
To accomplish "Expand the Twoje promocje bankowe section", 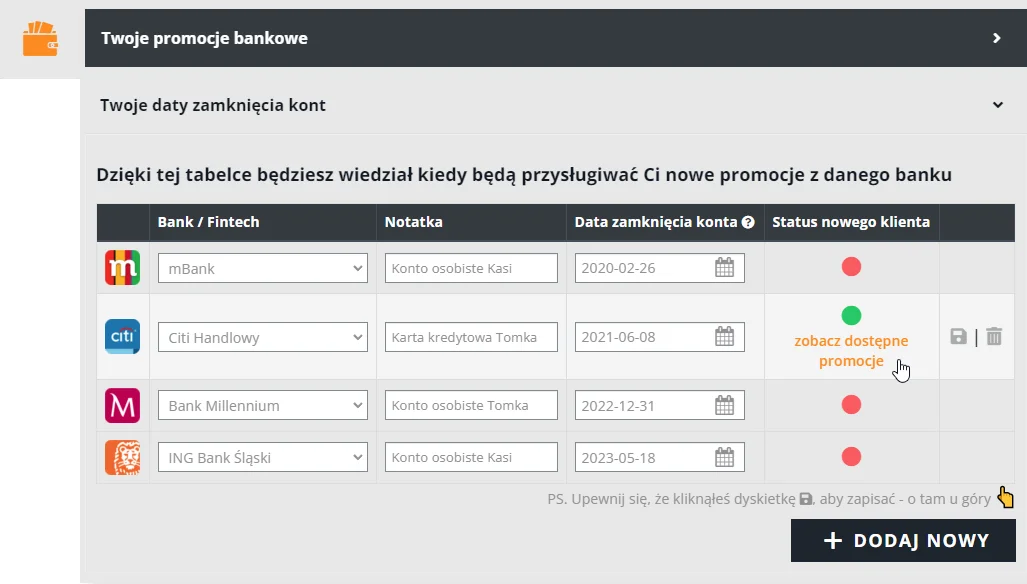I will [x=996, y=38].
